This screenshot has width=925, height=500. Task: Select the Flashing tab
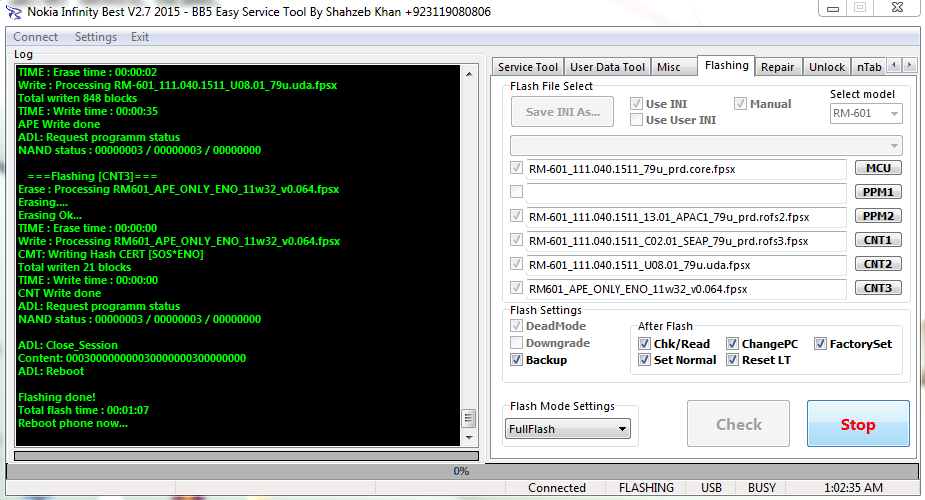pyautogui.click(x=726, y=65)
